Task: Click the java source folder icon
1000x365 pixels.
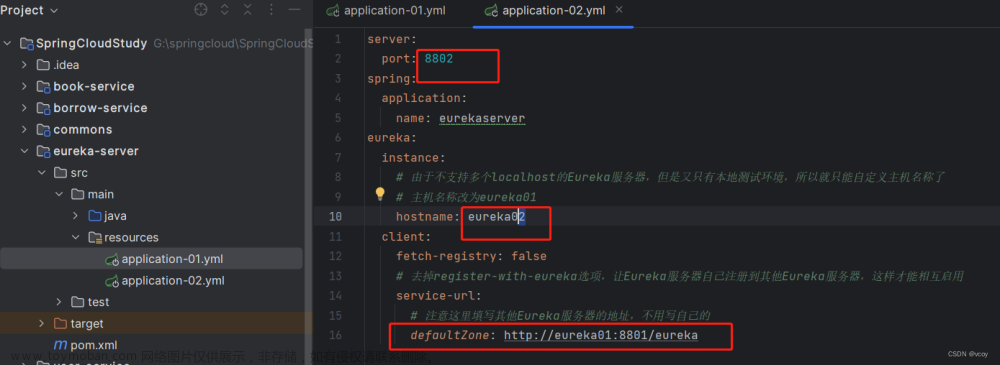Action: [94, 216]
